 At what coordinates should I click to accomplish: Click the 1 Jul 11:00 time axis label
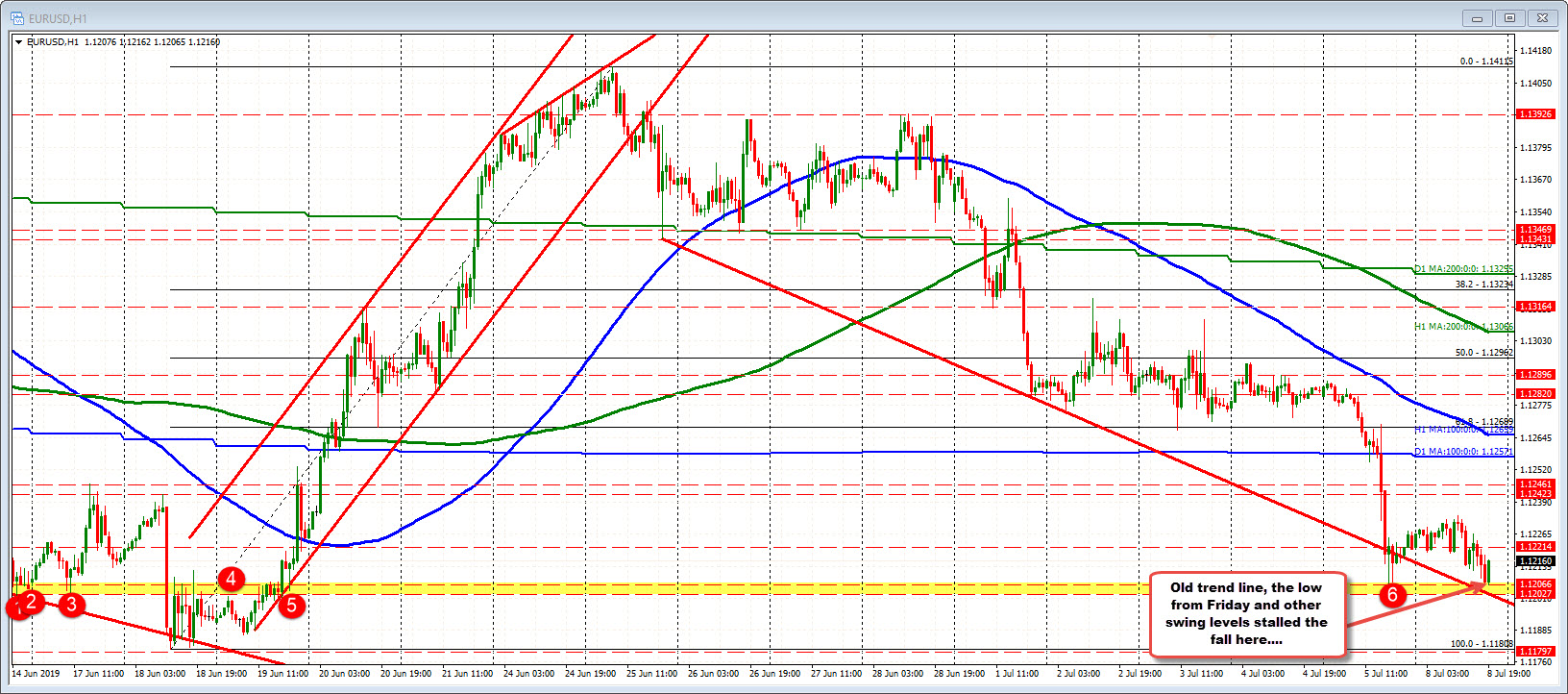pos(1016,673)
